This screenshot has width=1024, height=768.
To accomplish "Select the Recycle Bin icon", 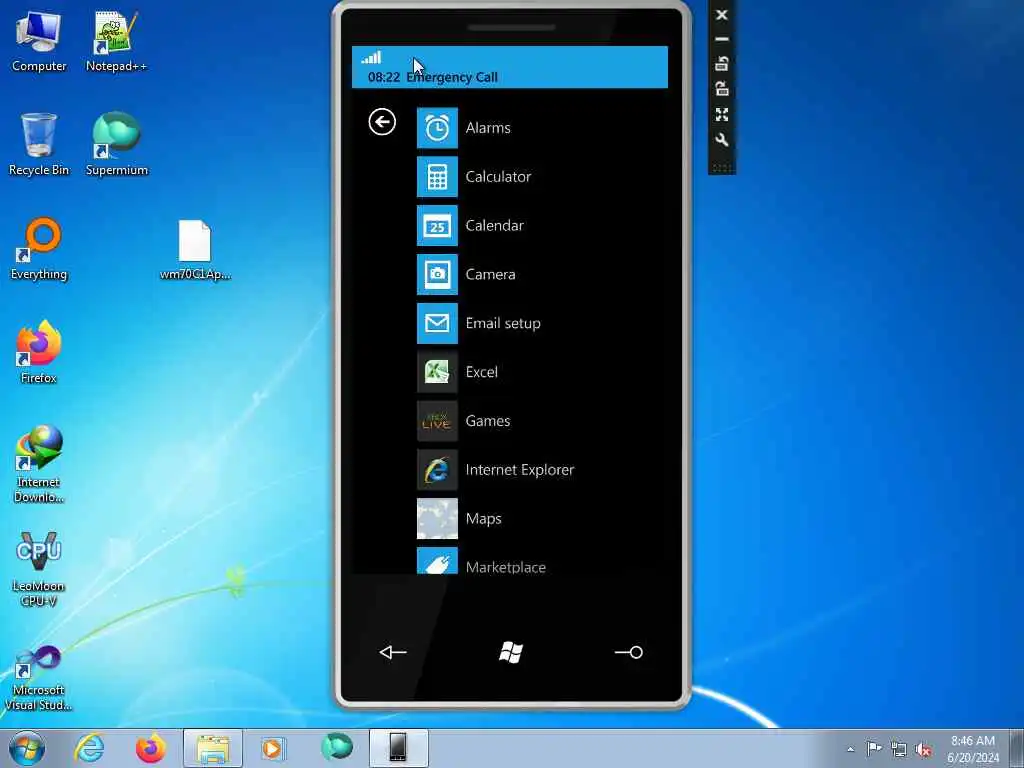I will click(39, 145).
